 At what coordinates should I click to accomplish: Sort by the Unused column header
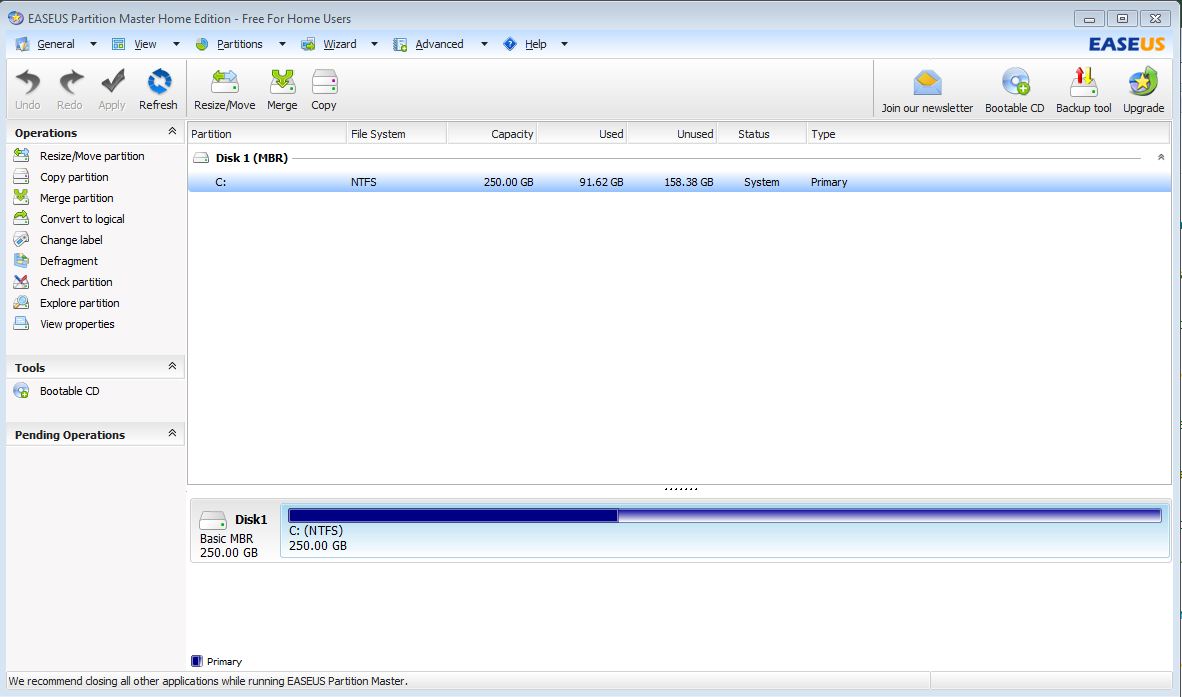tap(672, 134)
